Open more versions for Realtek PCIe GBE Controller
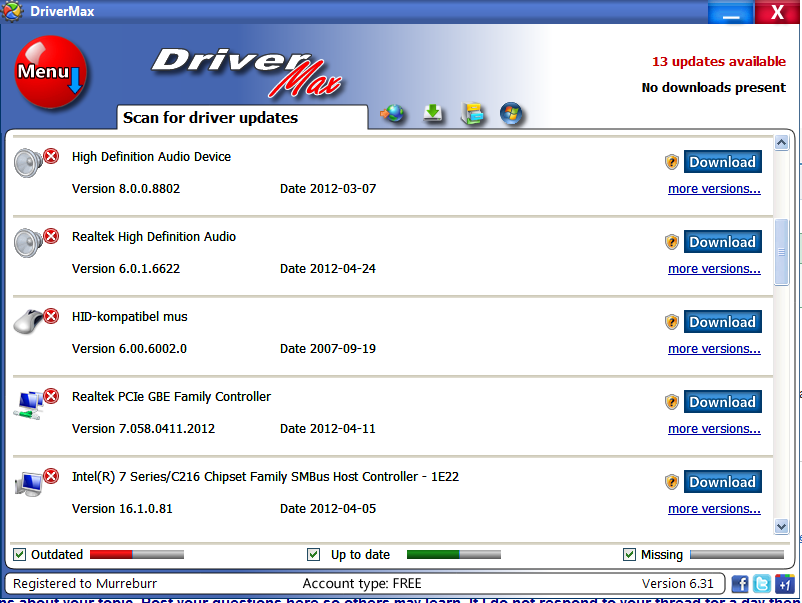The width and height of the screenshot is (802, 603). (x=714, y=429)
